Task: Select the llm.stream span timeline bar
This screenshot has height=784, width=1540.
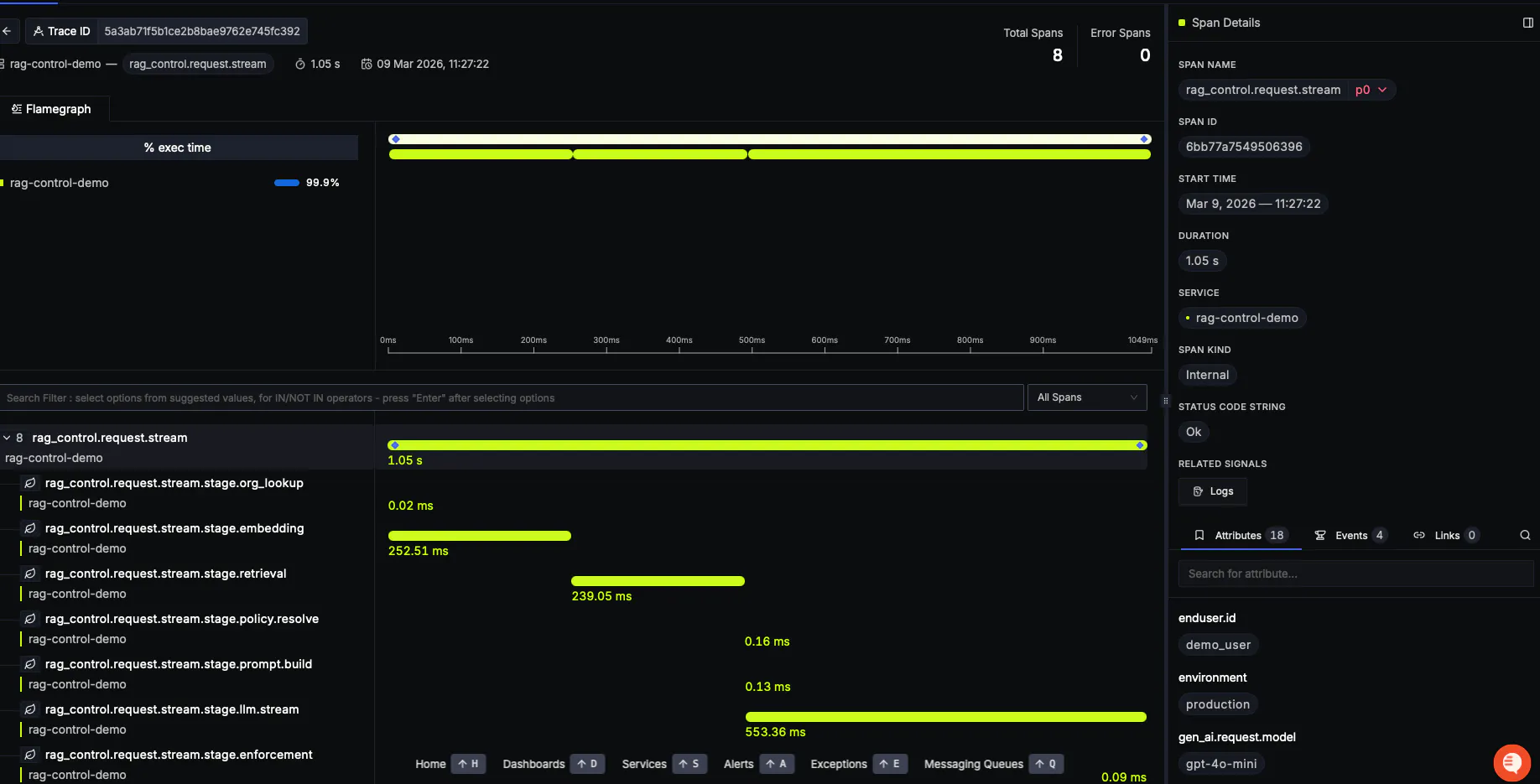Action: 946,717
